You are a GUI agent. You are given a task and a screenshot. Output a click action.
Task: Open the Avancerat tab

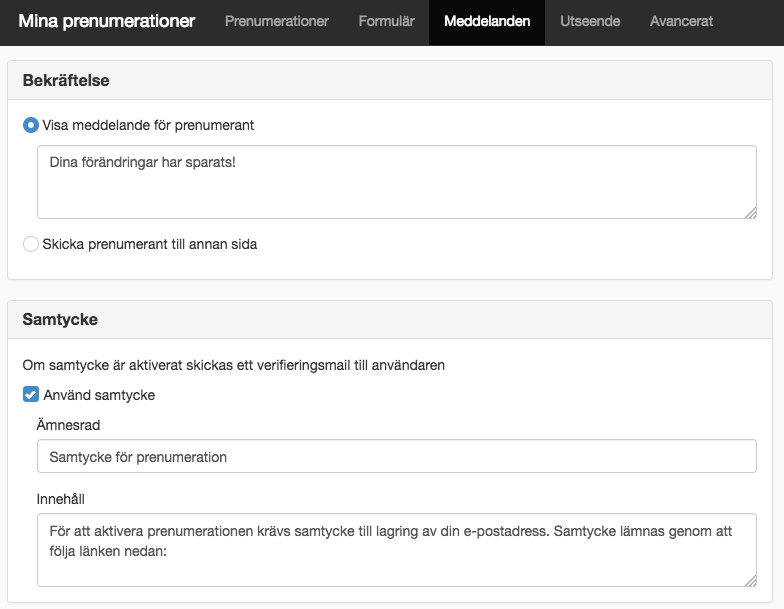(682, 21)
